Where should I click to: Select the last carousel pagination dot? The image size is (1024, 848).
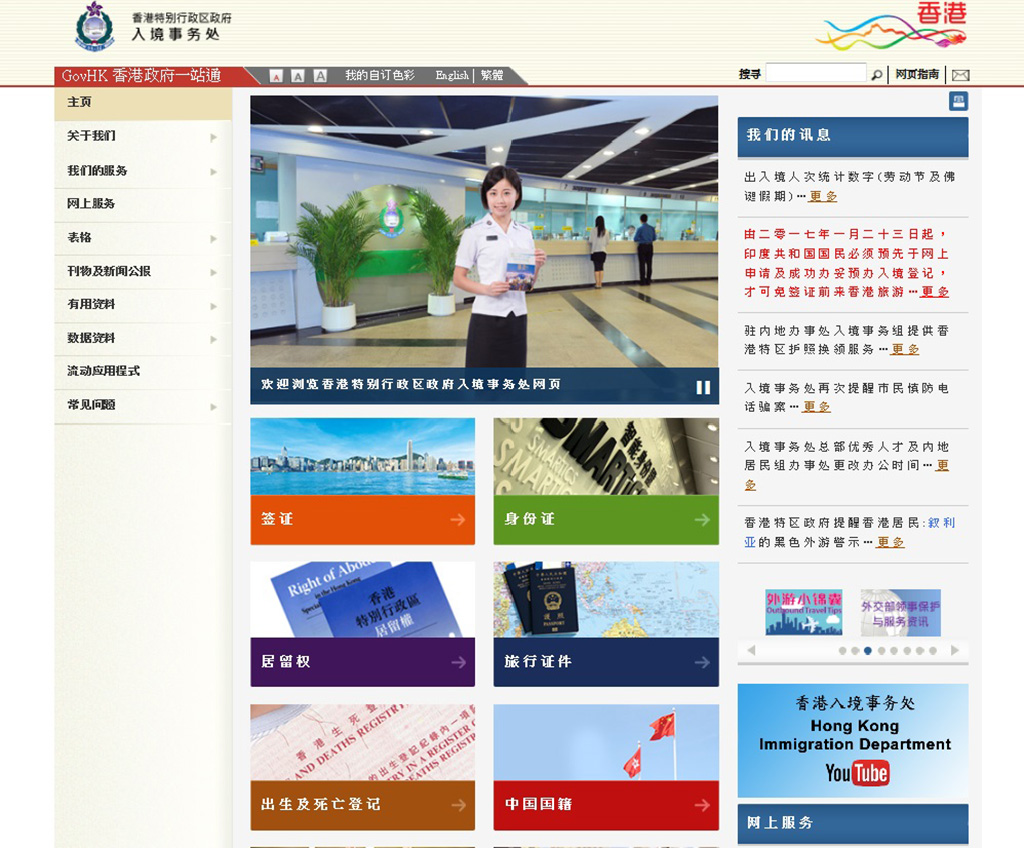[x=933, y=651]
